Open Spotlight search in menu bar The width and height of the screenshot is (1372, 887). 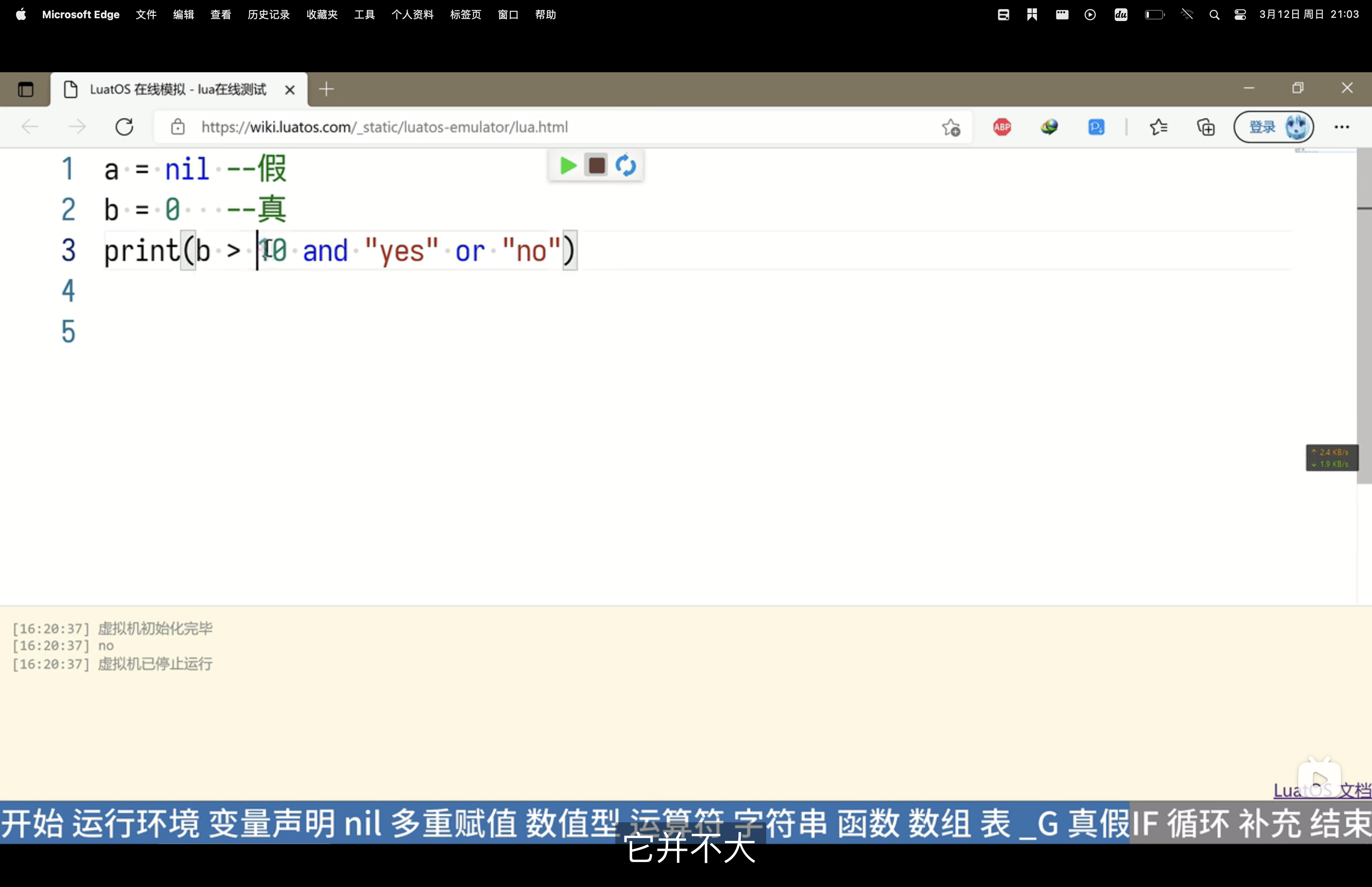[1214, 15]
